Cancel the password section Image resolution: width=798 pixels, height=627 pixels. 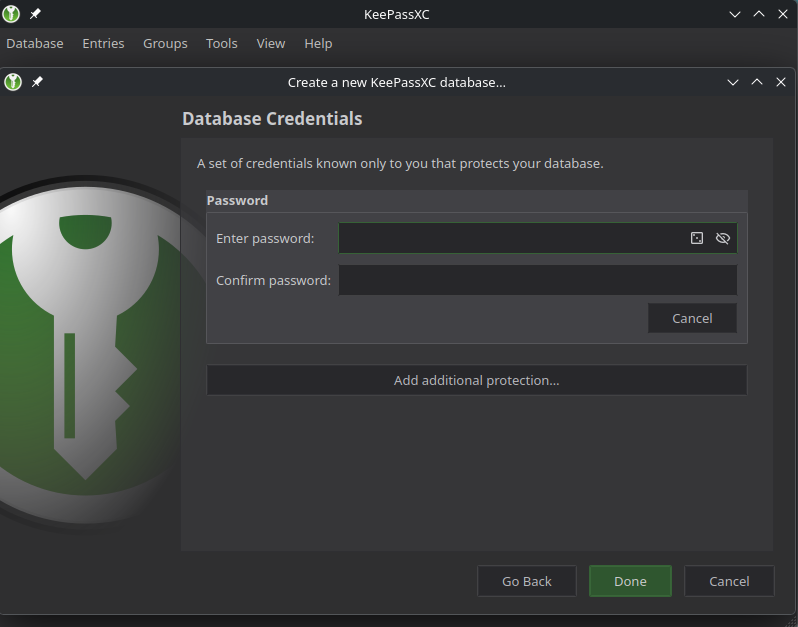tap(692, 318)
